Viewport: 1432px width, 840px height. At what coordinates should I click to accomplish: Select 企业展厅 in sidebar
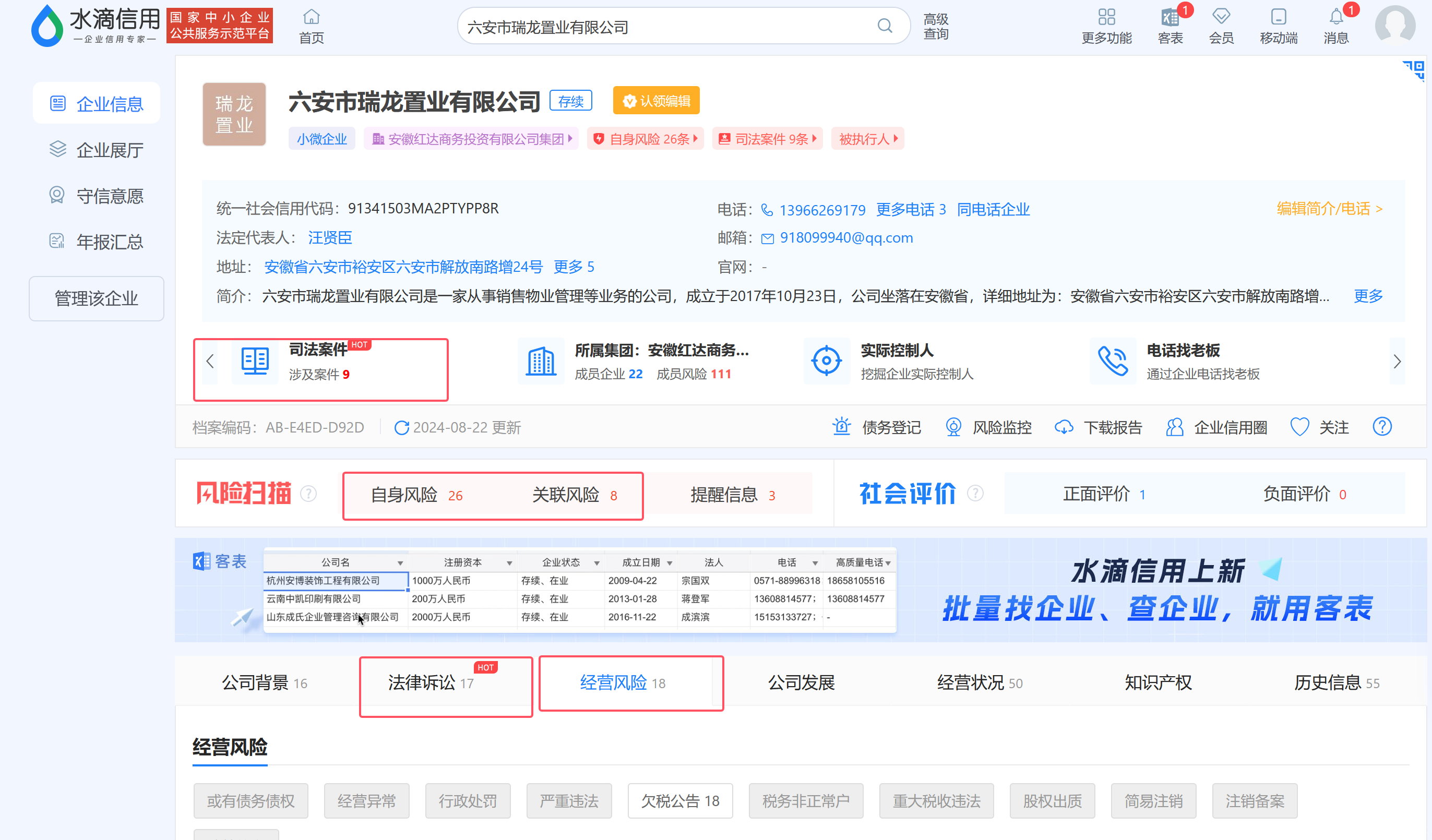(x=97, y=150)
